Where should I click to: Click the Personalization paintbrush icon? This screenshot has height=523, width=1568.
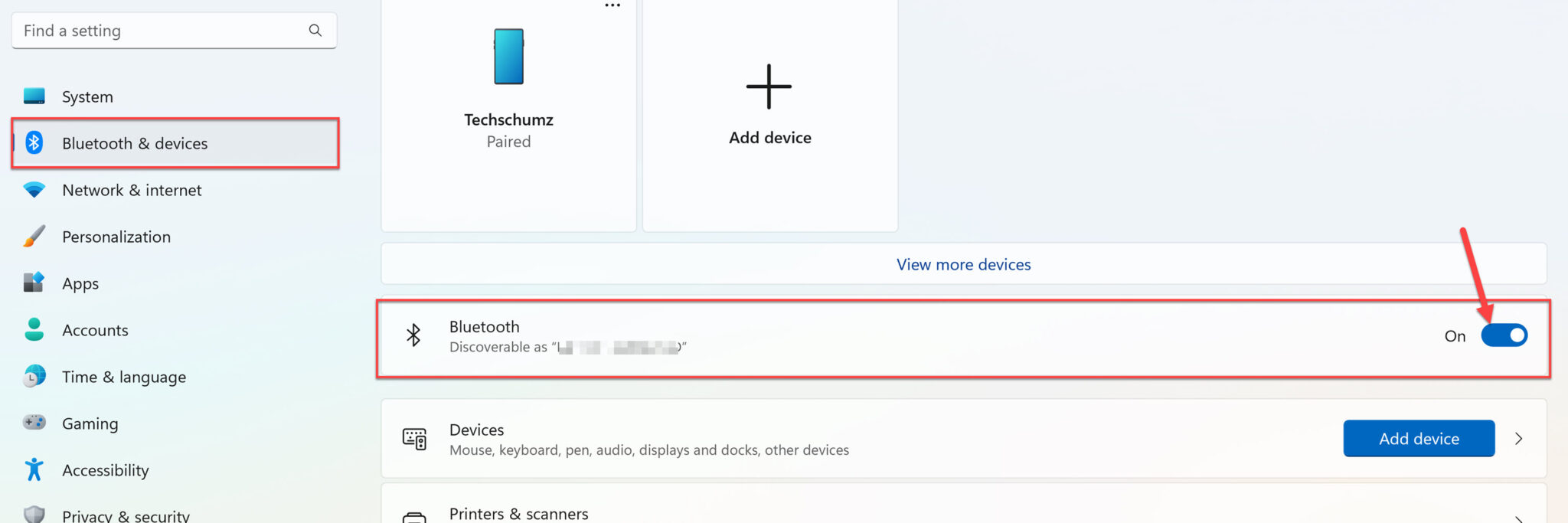(34, 237)
